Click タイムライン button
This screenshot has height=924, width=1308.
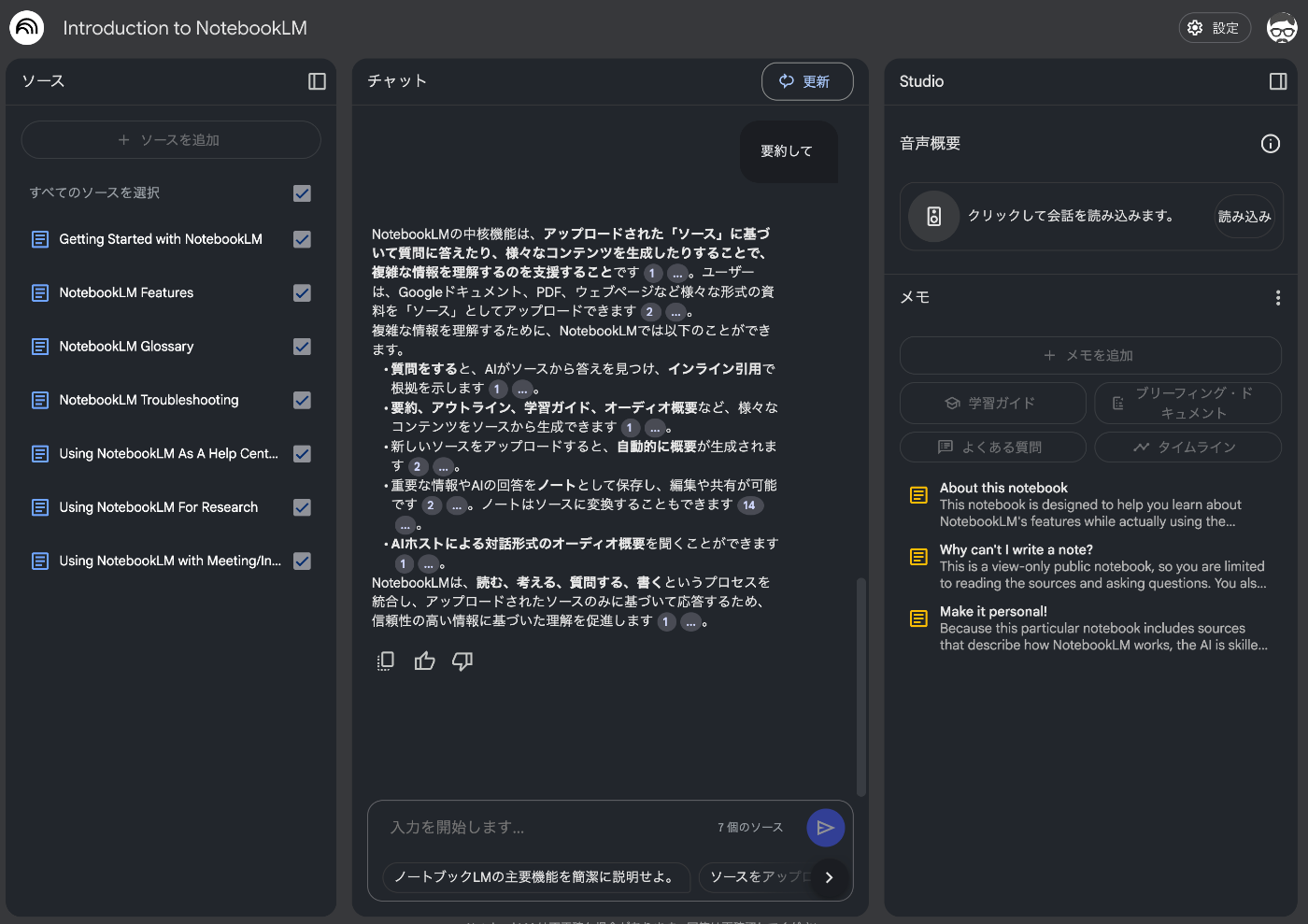1187,448
